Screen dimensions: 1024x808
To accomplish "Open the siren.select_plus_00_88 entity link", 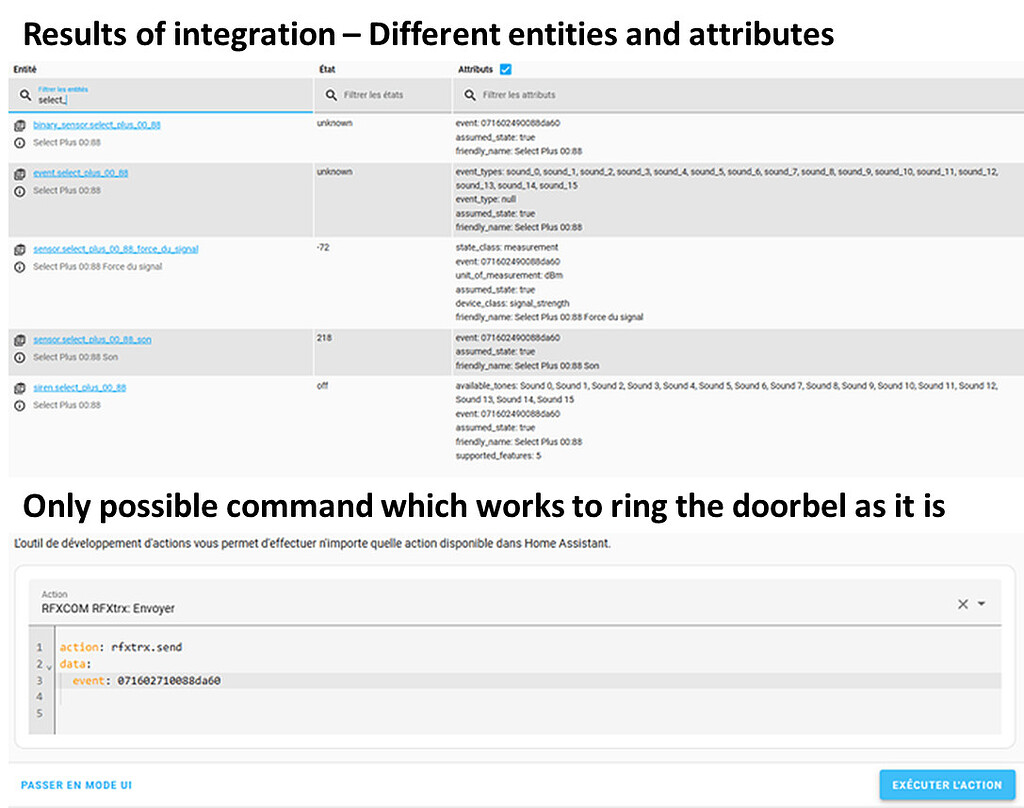I will 80,388.
